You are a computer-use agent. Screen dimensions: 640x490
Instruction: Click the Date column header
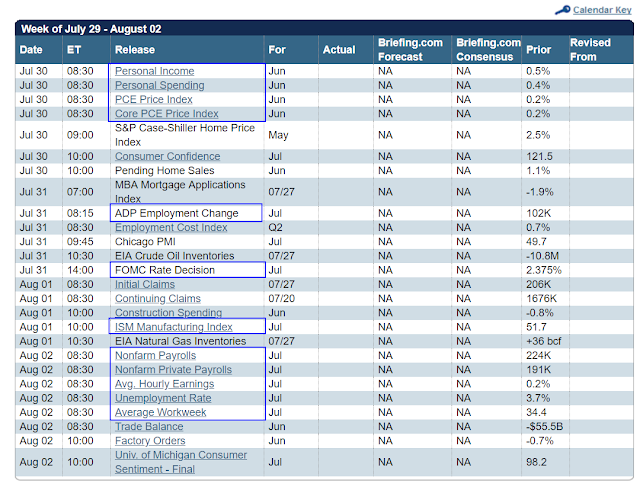(x=31, y=50)
